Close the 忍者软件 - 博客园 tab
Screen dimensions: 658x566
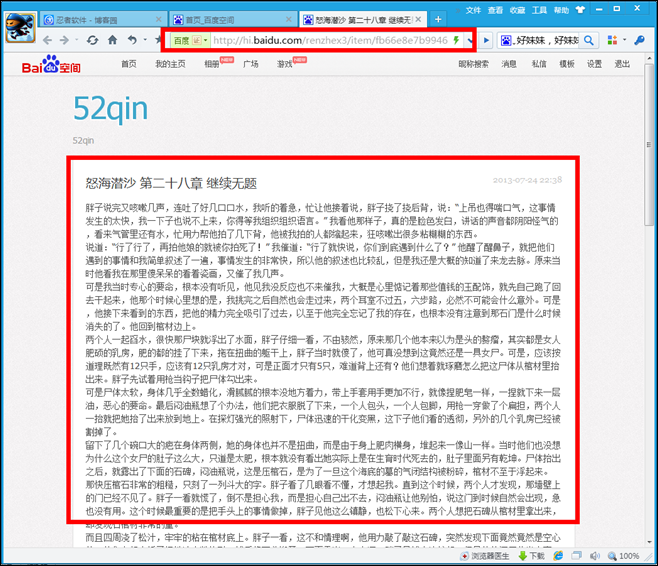click(159, 19)
